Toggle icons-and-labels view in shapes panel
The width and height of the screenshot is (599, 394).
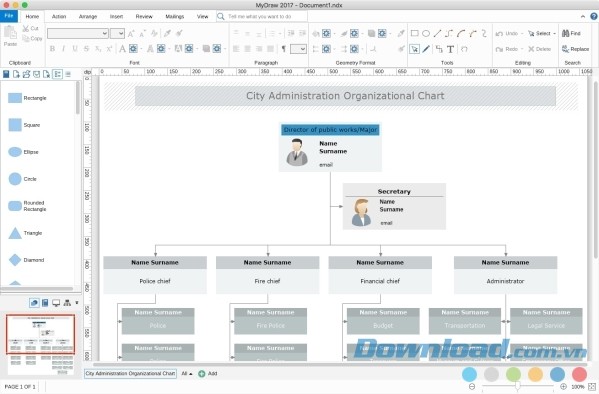[57, 74]
